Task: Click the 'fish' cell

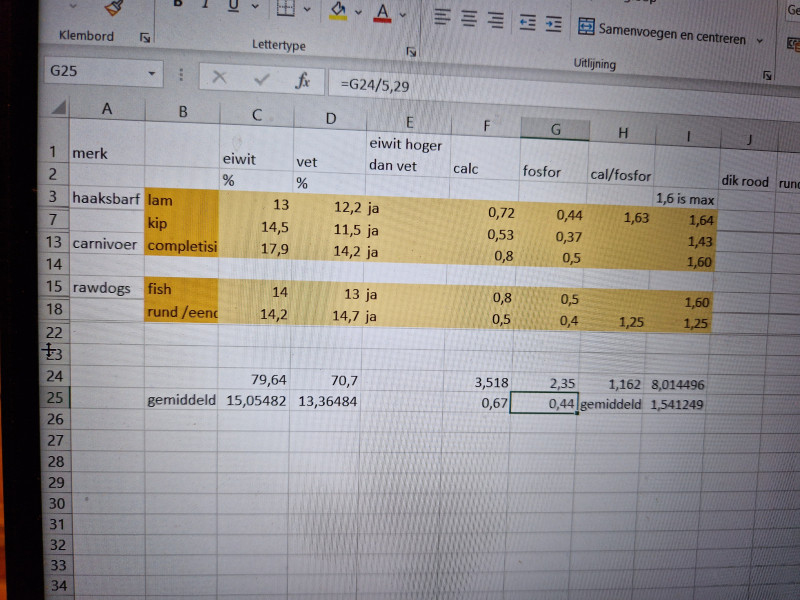Action: [181, 289]
